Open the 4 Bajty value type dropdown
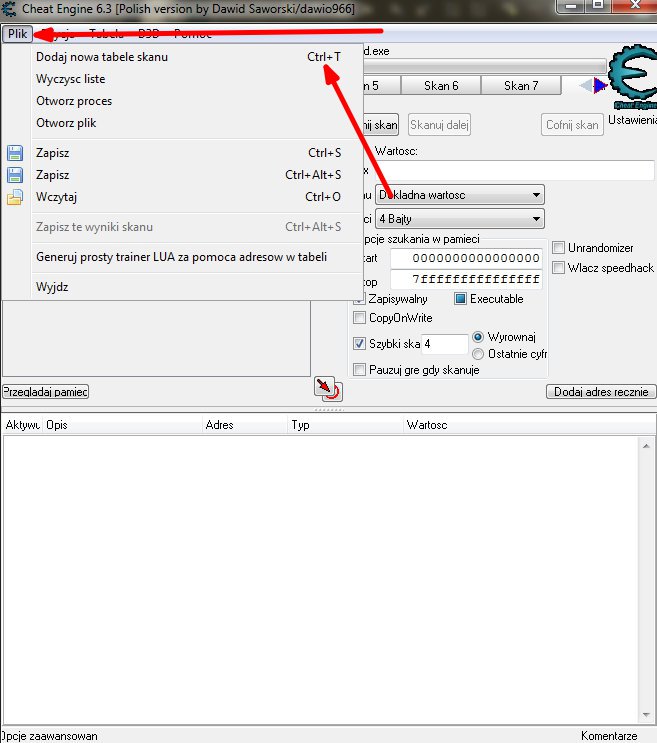This screenshot has height=743, width=657. (459, 219)
